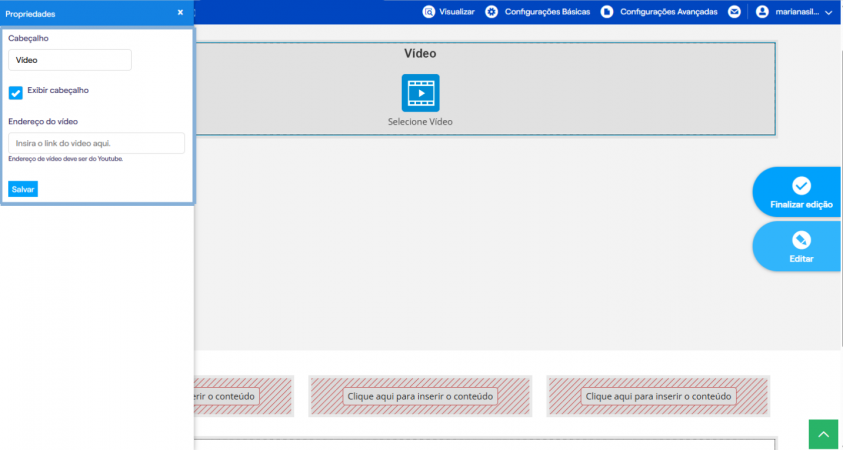Select the video film-strip icon
843x450 pixels.
pos(420,93)
